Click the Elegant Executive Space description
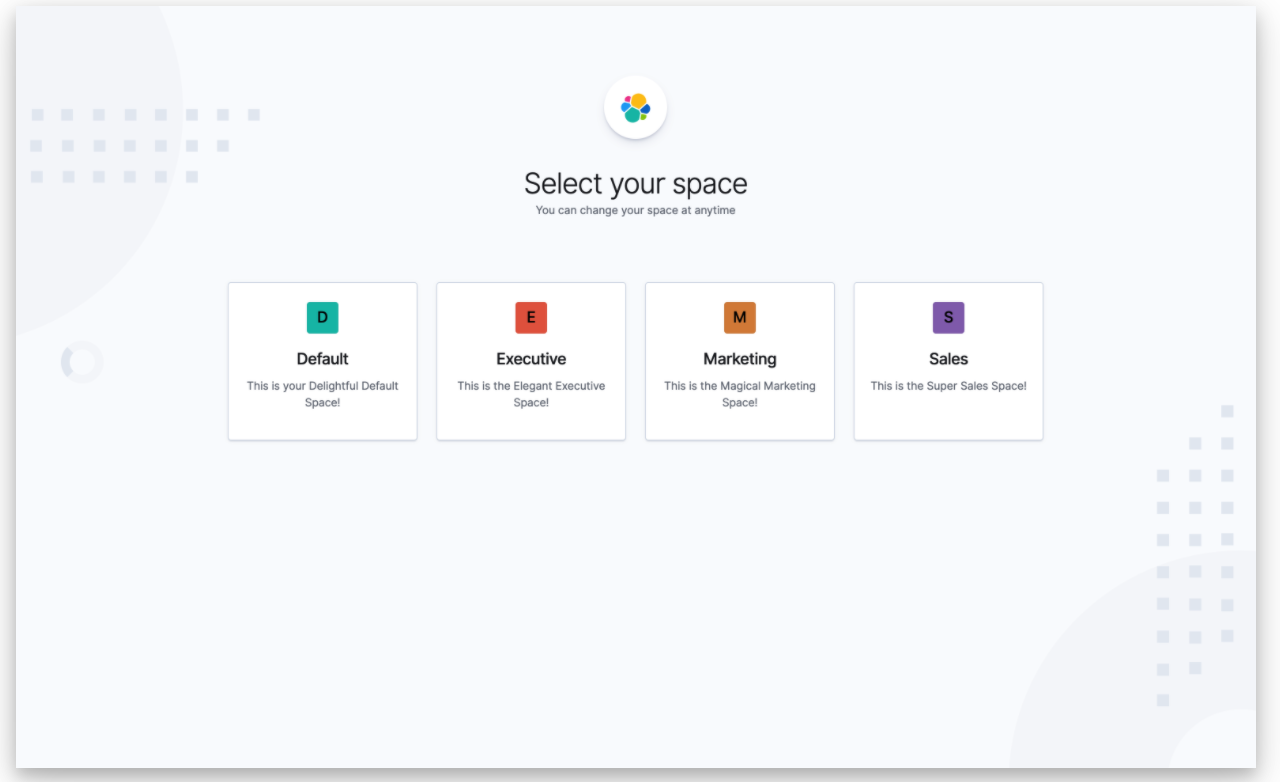This screenshot has width=1280, height=782. 531,393
